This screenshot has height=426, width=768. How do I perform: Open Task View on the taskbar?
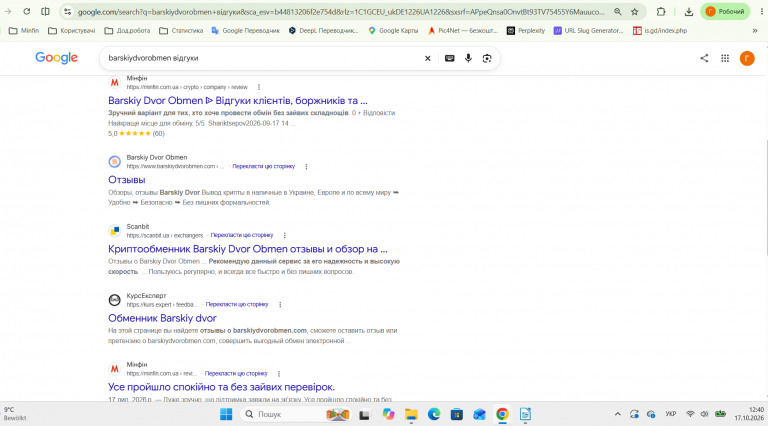click(x=364, y=415)
